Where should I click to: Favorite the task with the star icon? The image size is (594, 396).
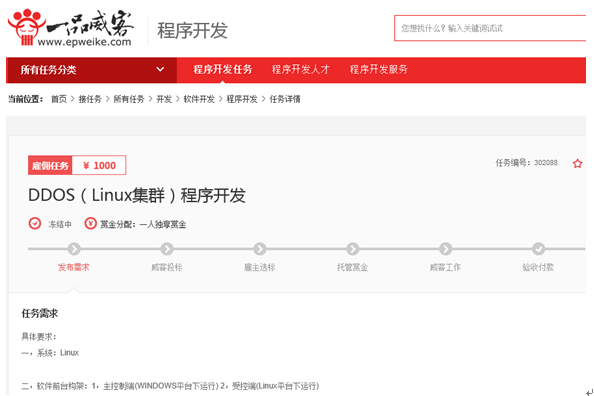coord(577,164)
